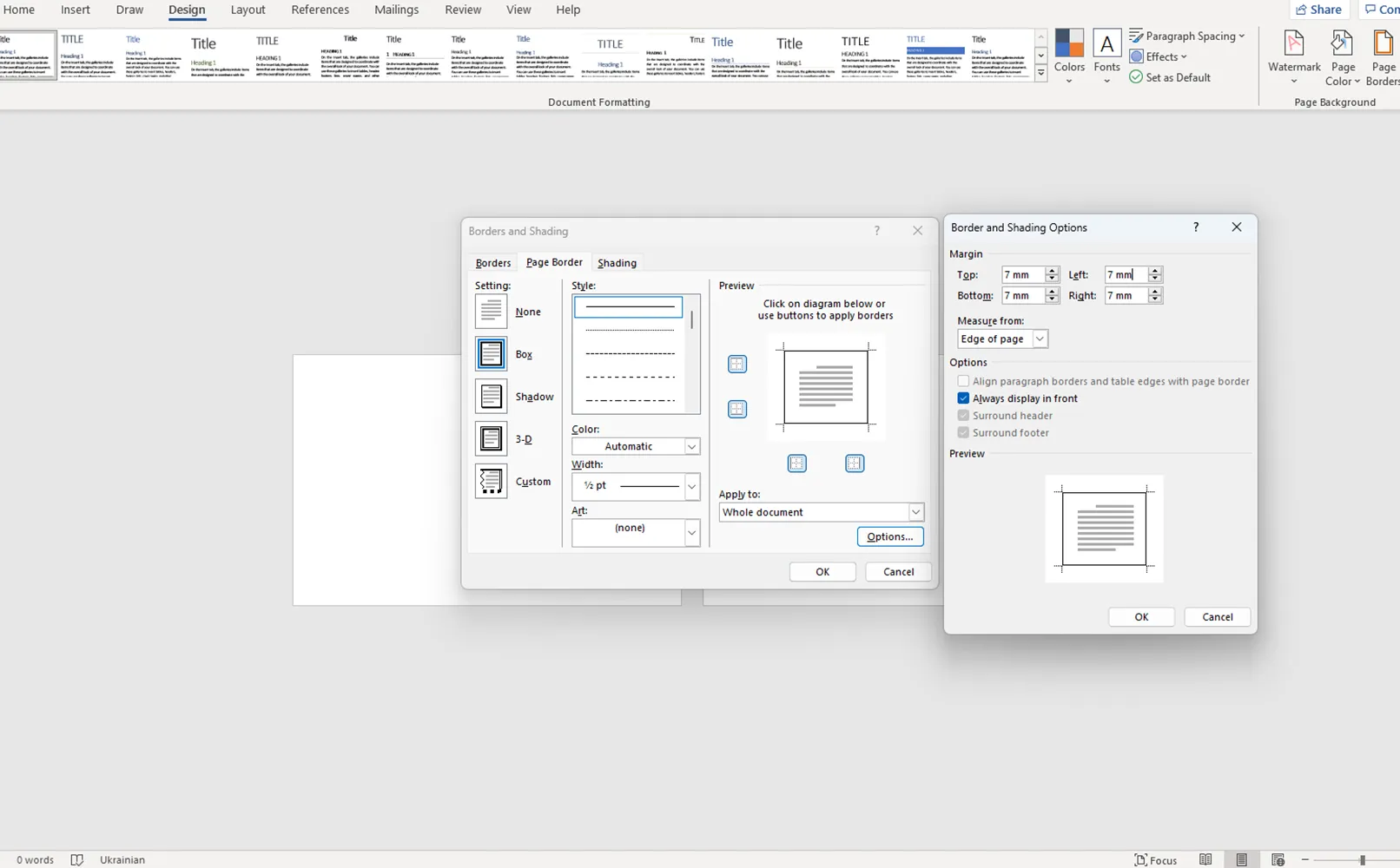The height and width of the screenshot is (868, 1400).
Task: Toggle top border button in preview
Action: (x=737, y=364)
